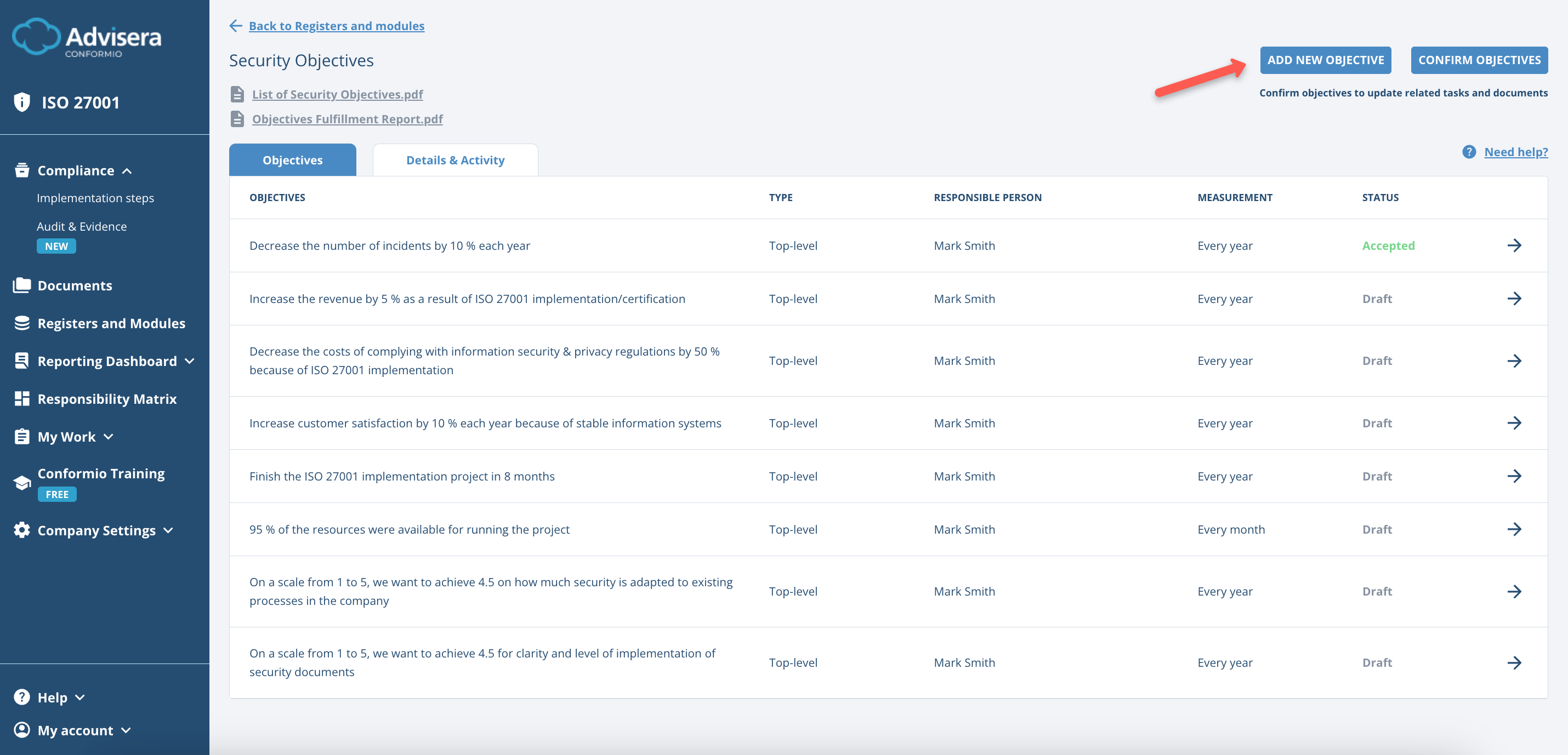Click the question mark beside Need help
The height and width of the screenshot is (755, 1568).
1469,152
